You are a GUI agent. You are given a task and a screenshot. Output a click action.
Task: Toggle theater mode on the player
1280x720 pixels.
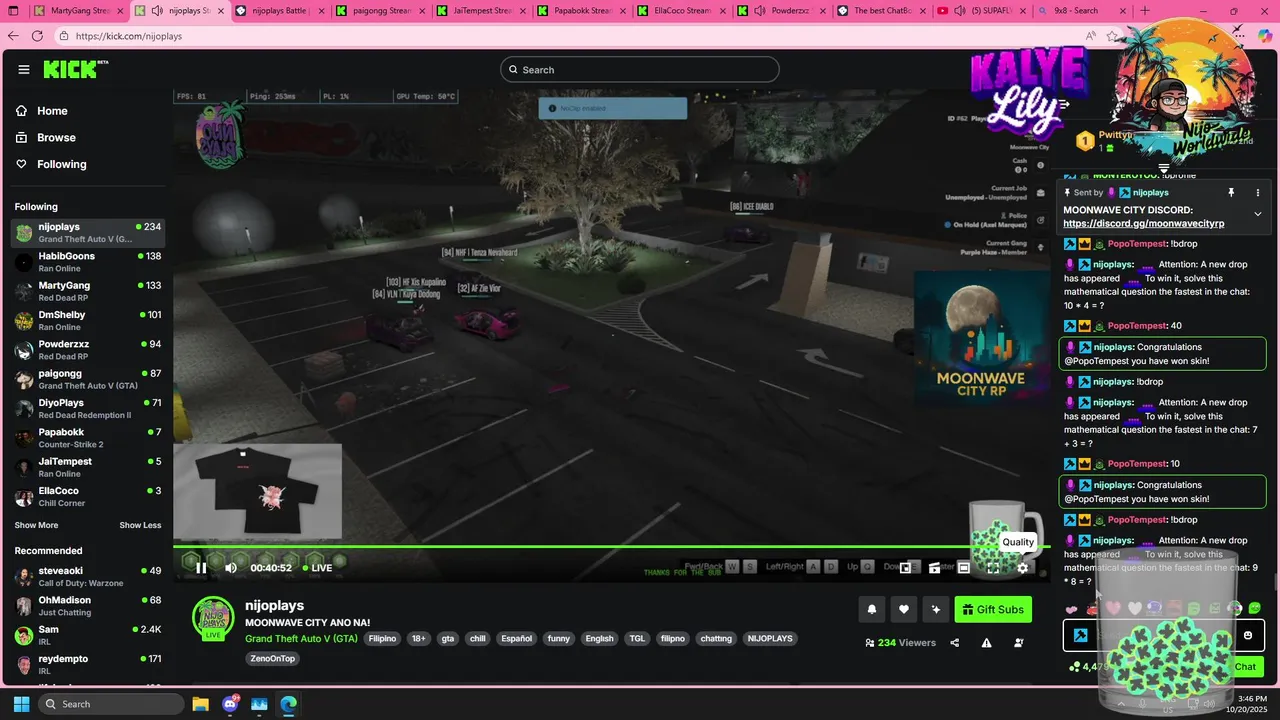pos(963,568)
